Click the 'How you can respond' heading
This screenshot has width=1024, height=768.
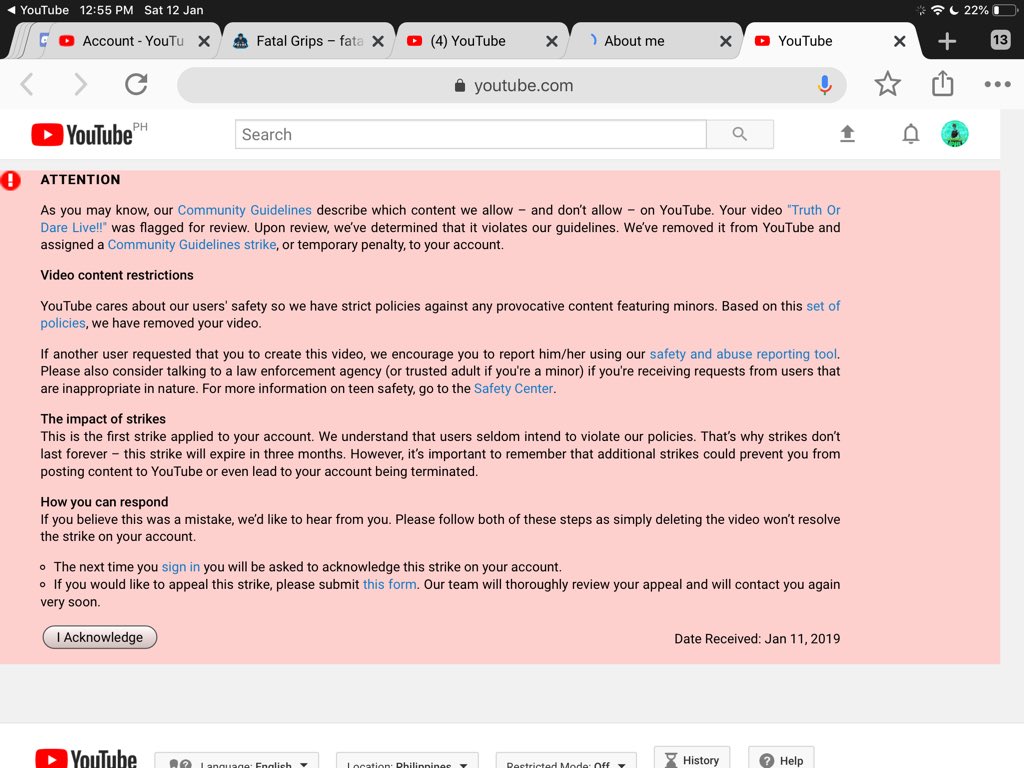104,502
